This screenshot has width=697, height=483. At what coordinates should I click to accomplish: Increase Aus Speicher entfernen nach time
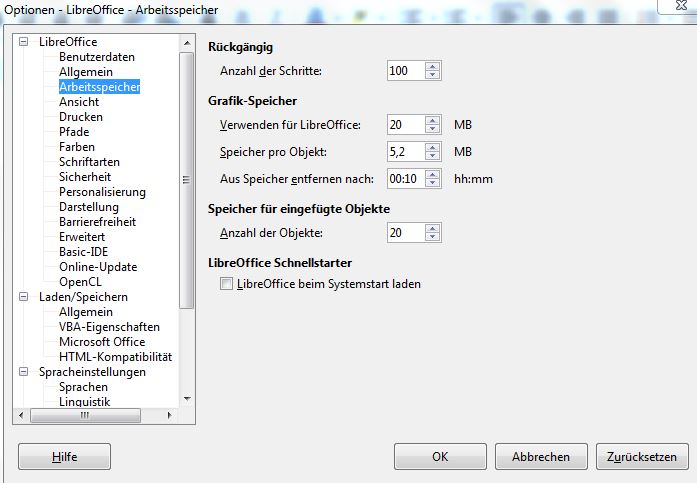coord(433,175)
